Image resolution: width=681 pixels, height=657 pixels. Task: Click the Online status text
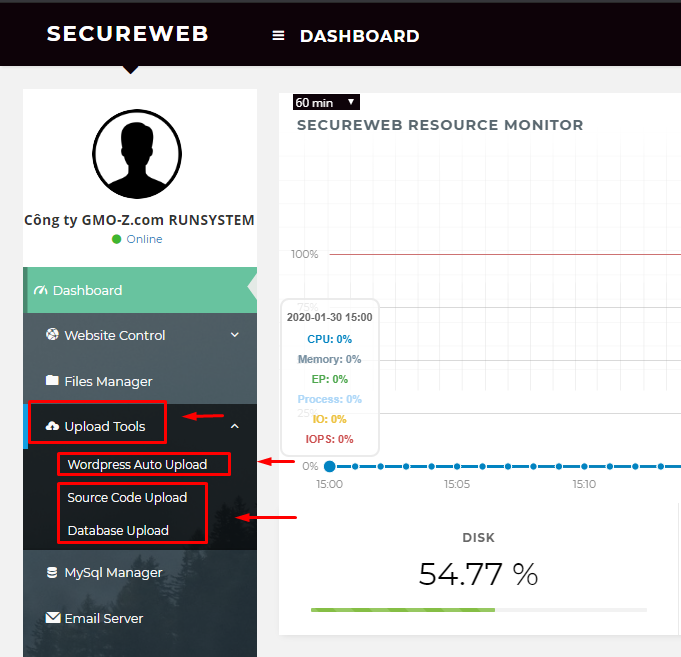pos(144,239)
